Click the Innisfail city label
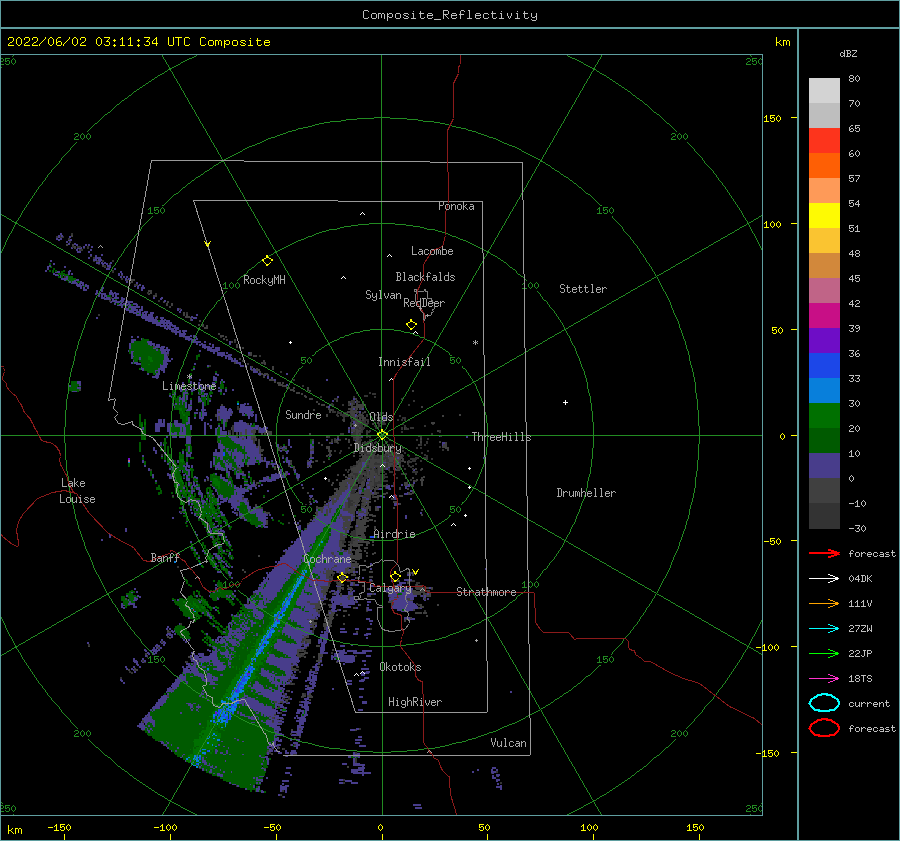Image resolution: width=900 pixels, height=841 pixels. pos(404,362)
